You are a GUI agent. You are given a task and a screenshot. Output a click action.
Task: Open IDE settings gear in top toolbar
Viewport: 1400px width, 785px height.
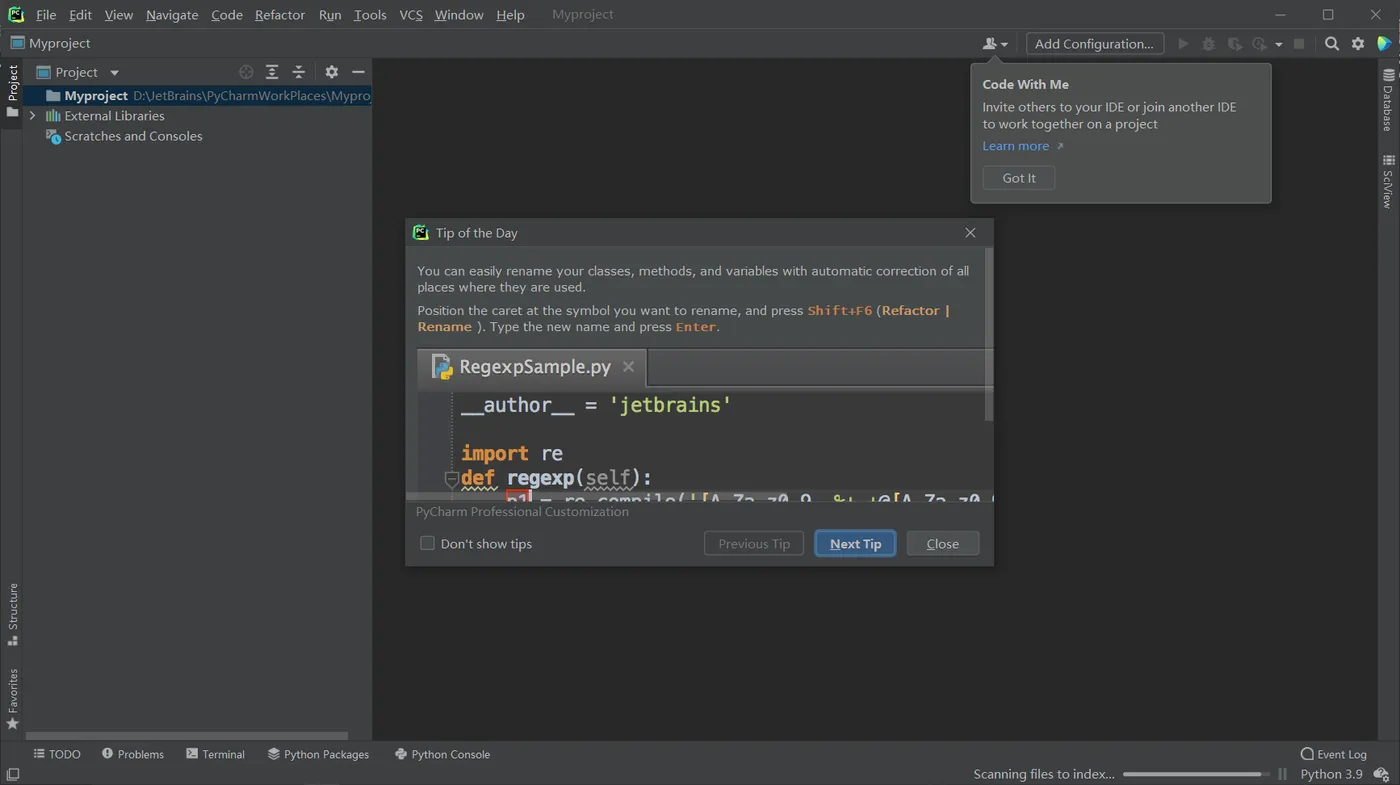click(x=1358, y=44)
